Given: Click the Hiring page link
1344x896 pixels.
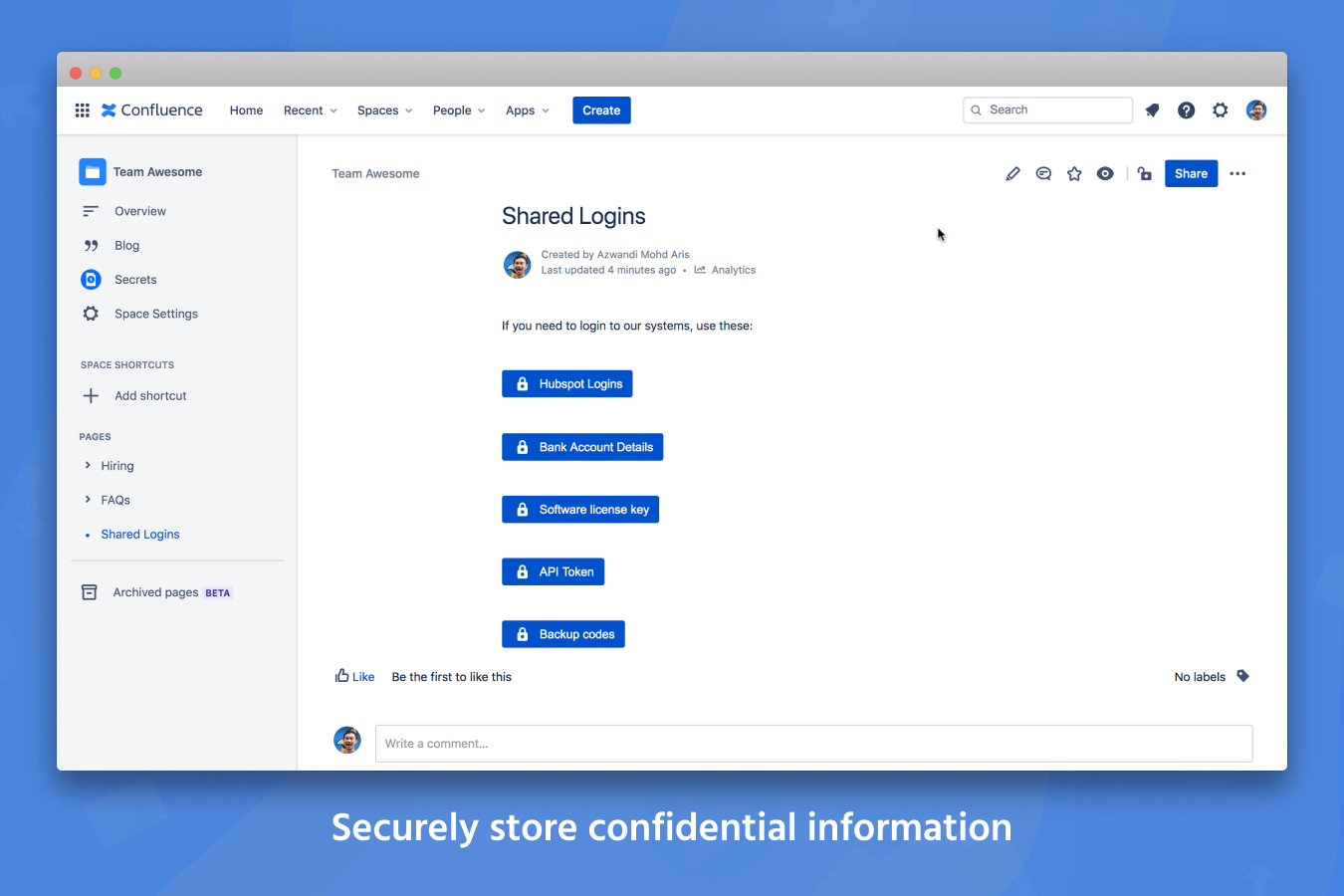Looking at the screenshot, I should [117, 466].
